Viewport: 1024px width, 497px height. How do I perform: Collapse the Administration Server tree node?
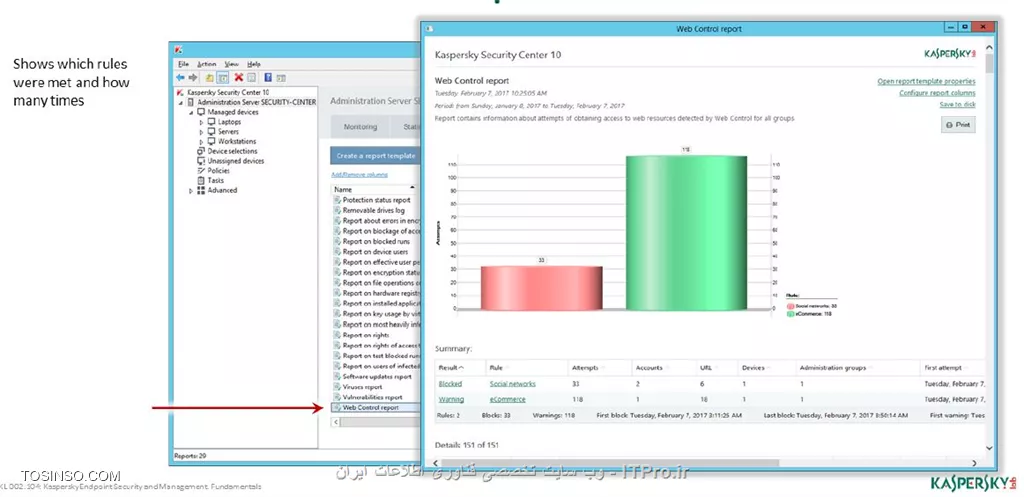coord(180,103)
